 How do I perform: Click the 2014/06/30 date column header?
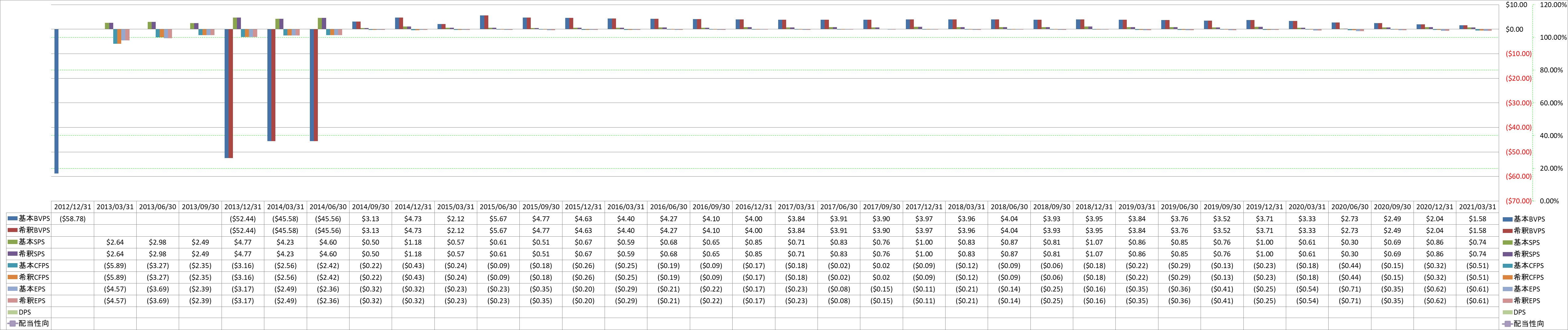328,207
